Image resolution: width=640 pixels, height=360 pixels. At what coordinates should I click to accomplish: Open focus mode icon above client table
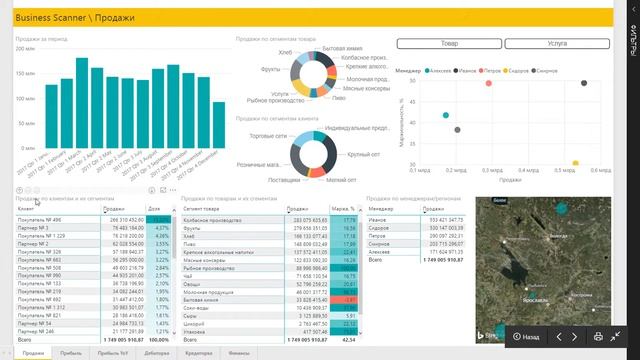pyautogui.click(x=163, y=190)
